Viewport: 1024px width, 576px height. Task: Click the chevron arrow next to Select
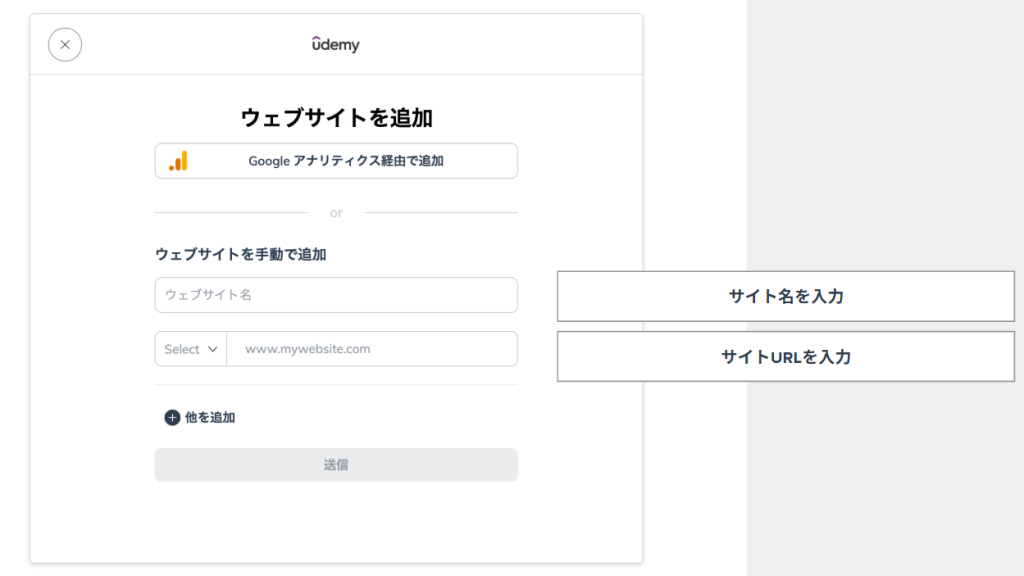pyautogui.click(x=212, y=349)
